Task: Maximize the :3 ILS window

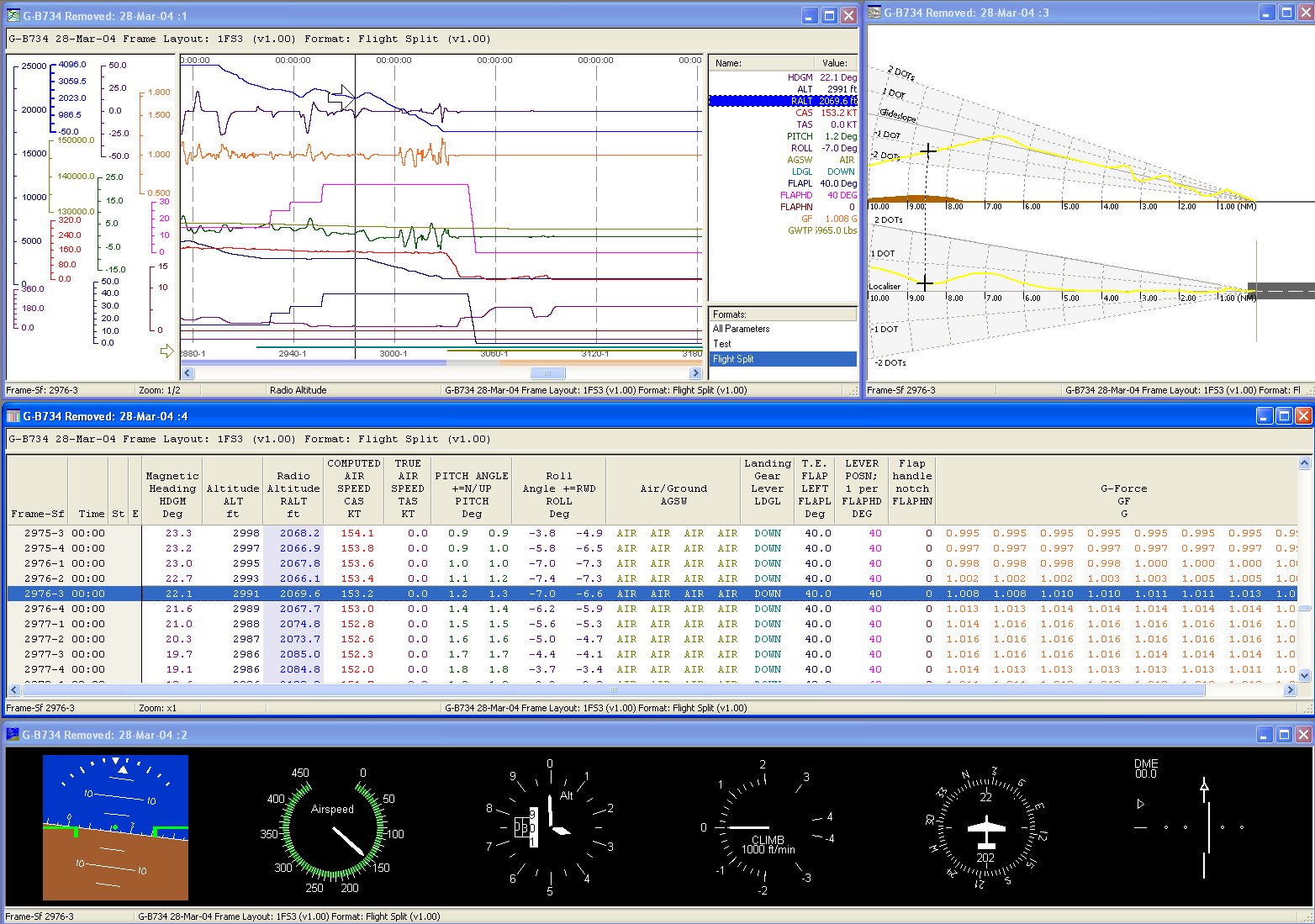Action: tap(1286, 12)
